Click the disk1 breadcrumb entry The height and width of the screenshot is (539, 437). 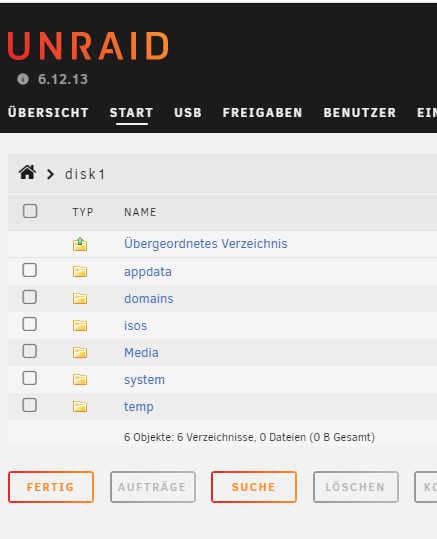(85, 174)
